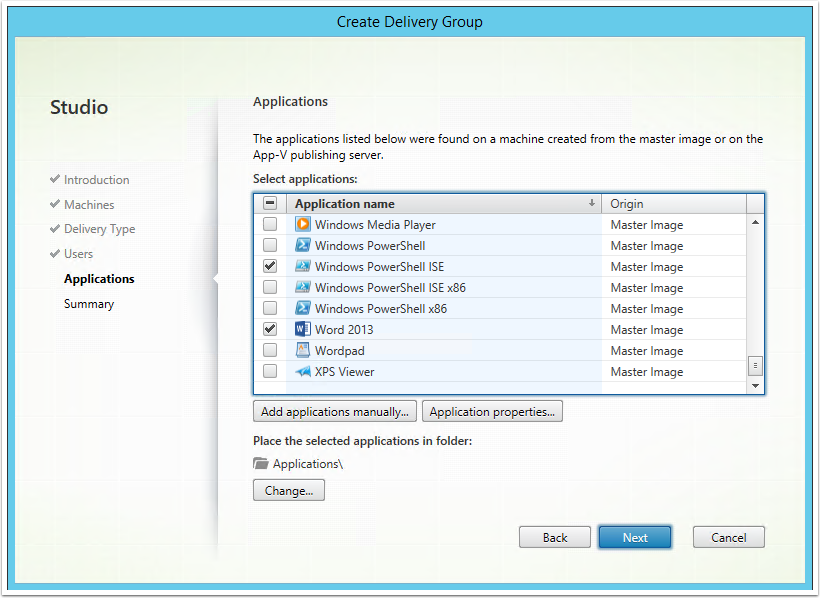
Task: Uncheck the Word 2013 checkbox
Action: (x=270, y=329)
